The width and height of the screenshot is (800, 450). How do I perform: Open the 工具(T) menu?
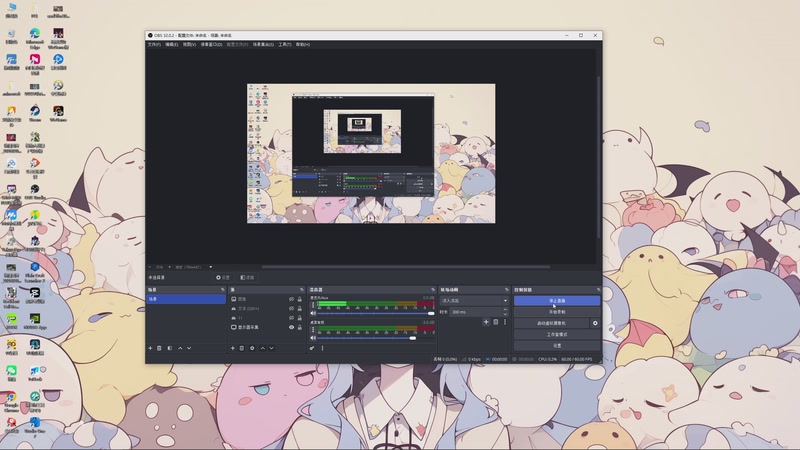[x=285, y=44]
